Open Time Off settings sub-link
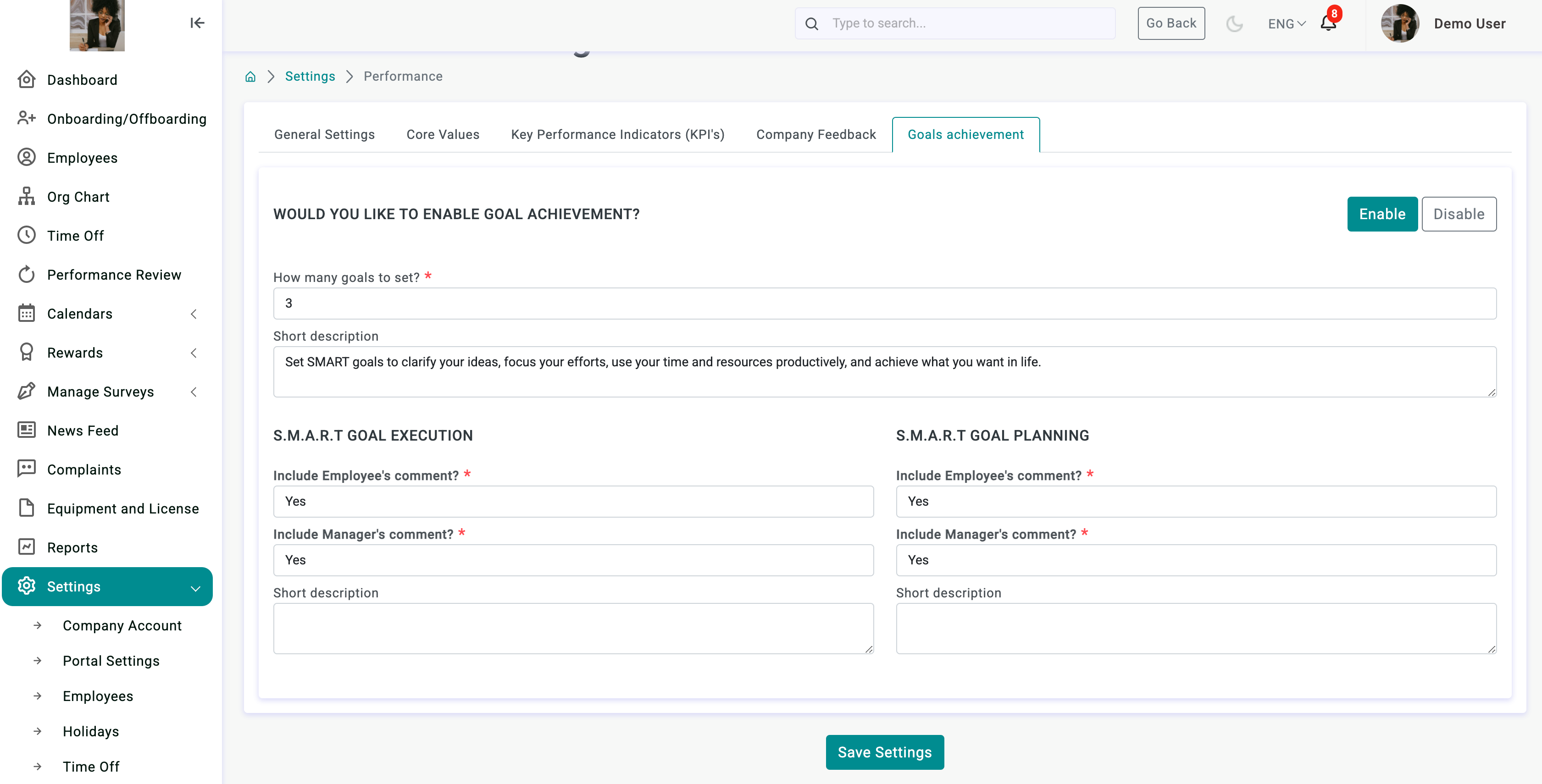This screenshot has width=1542, height=784. coord(91,766)
